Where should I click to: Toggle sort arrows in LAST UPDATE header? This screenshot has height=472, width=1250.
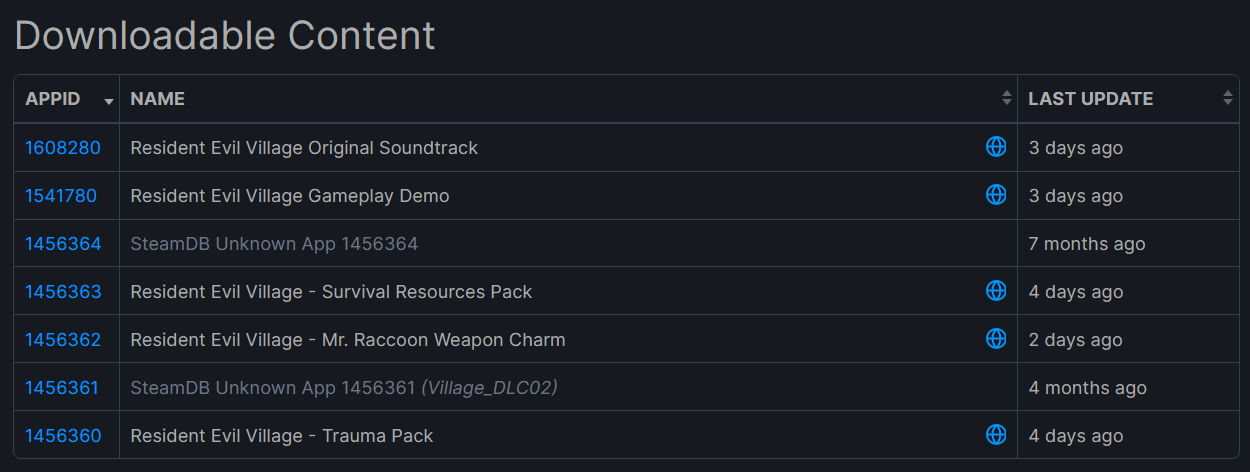[1227, 99]
